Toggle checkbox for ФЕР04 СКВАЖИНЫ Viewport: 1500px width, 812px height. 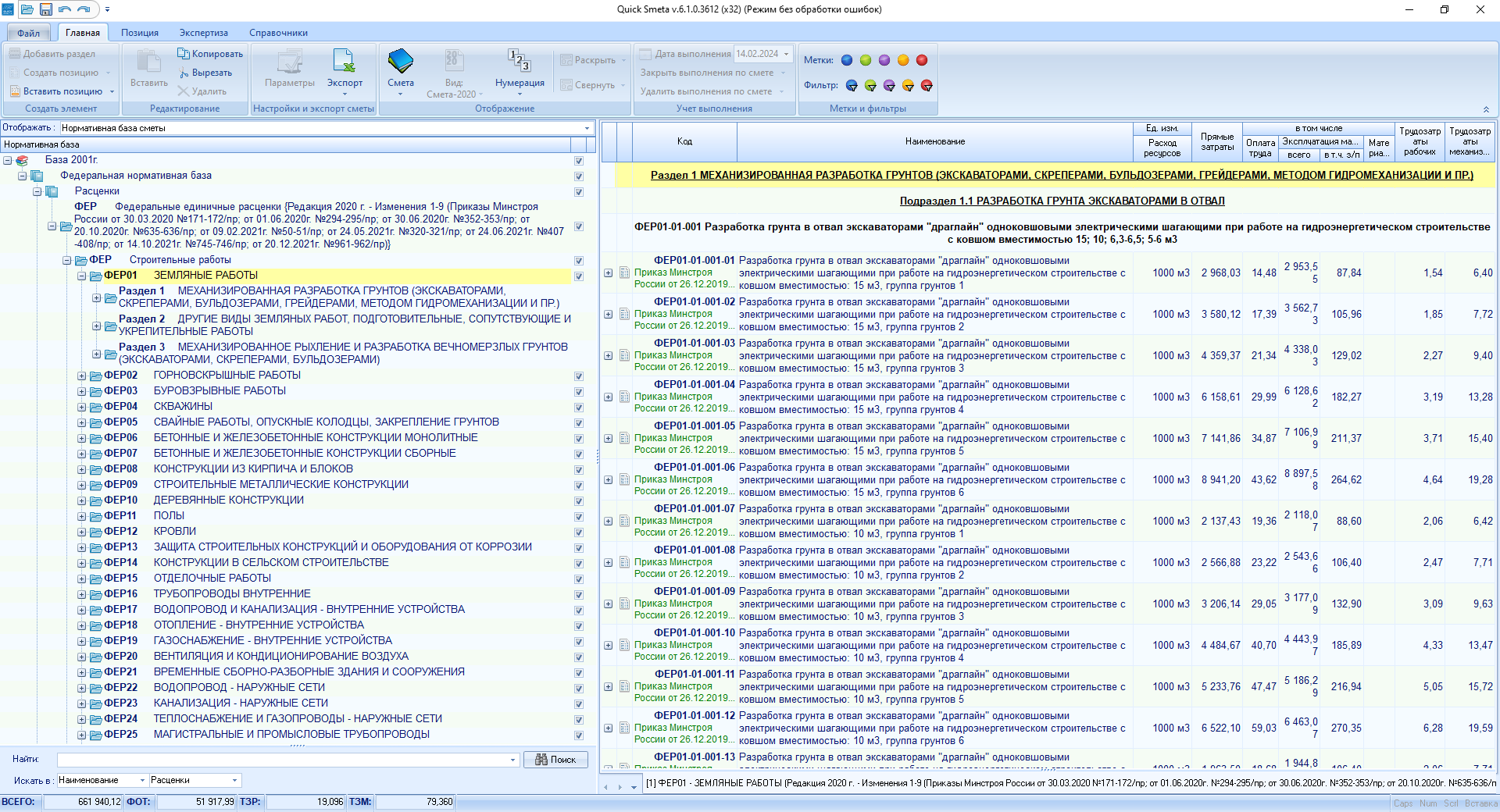(x=579, y=408)
